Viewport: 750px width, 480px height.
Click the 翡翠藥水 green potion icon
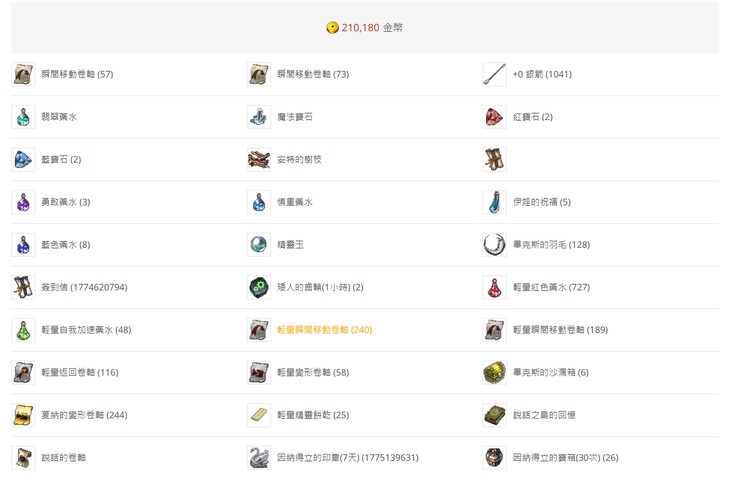click(23, 117)
